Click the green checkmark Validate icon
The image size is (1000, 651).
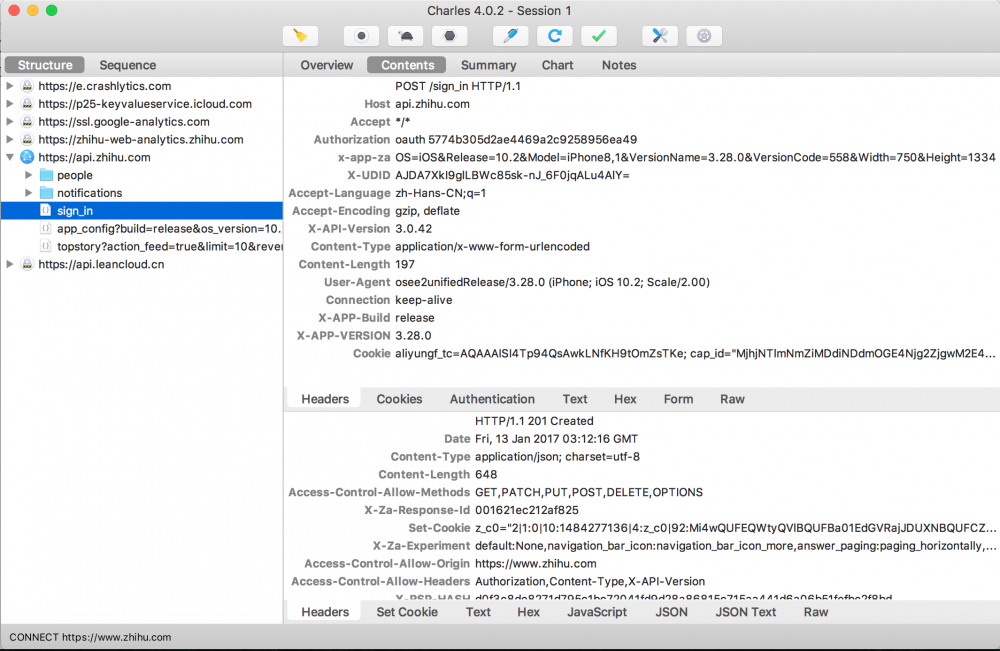pos(598,36)
